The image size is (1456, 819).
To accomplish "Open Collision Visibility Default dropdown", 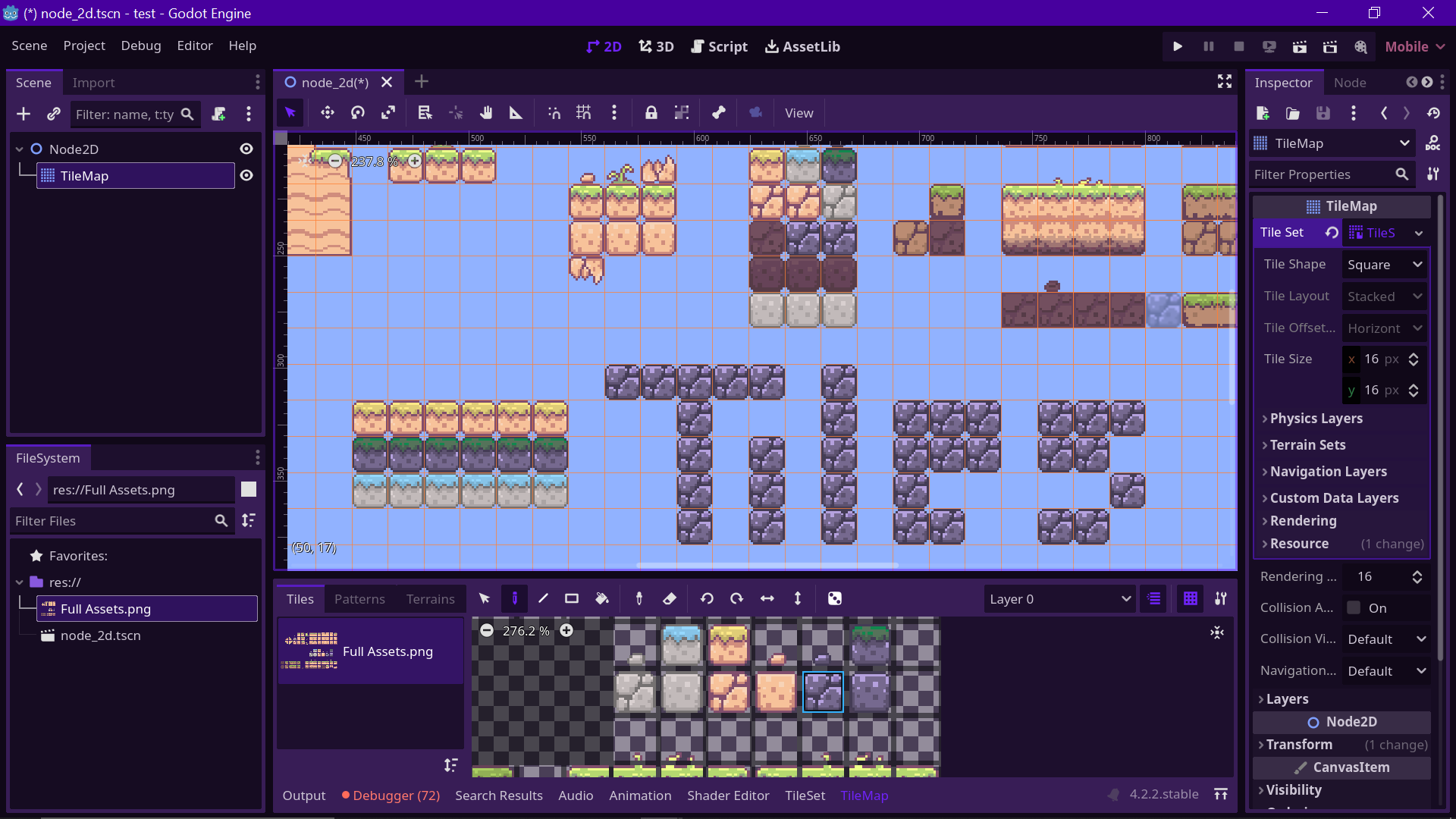I will click(x=1386, y=639).
